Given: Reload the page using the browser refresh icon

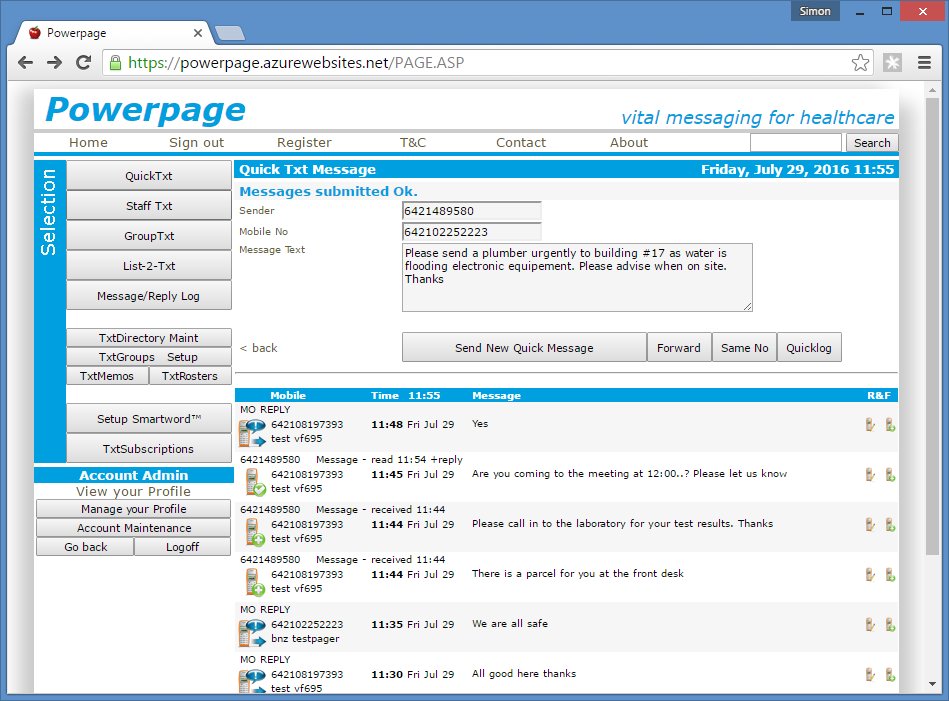Looking at the screenshot, I should (84, 63).
